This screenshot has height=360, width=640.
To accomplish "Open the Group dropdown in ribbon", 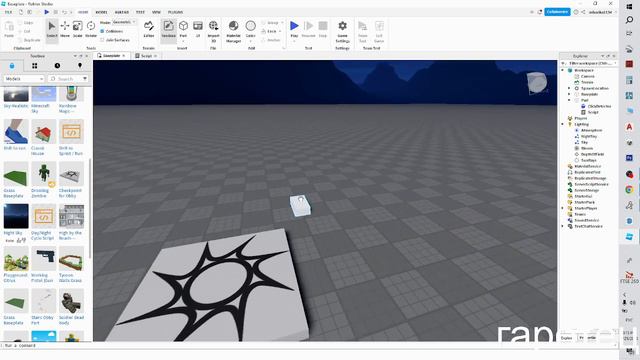I will (272, 23).
